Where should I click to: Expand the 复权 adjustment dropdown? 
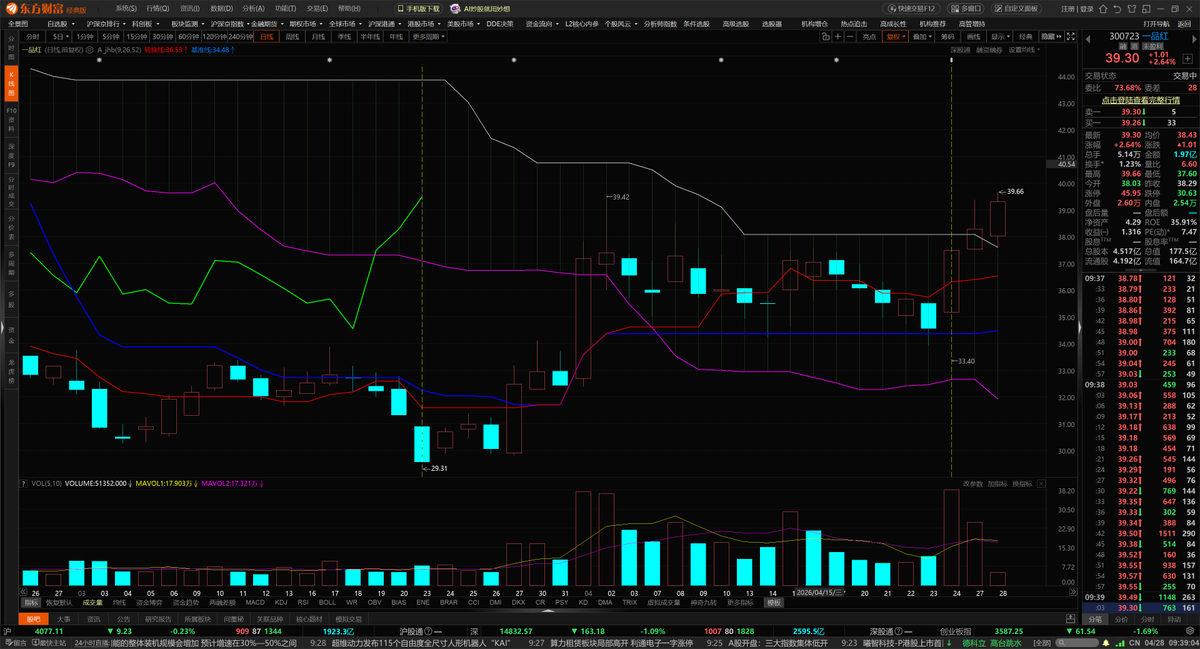point(895,36)
